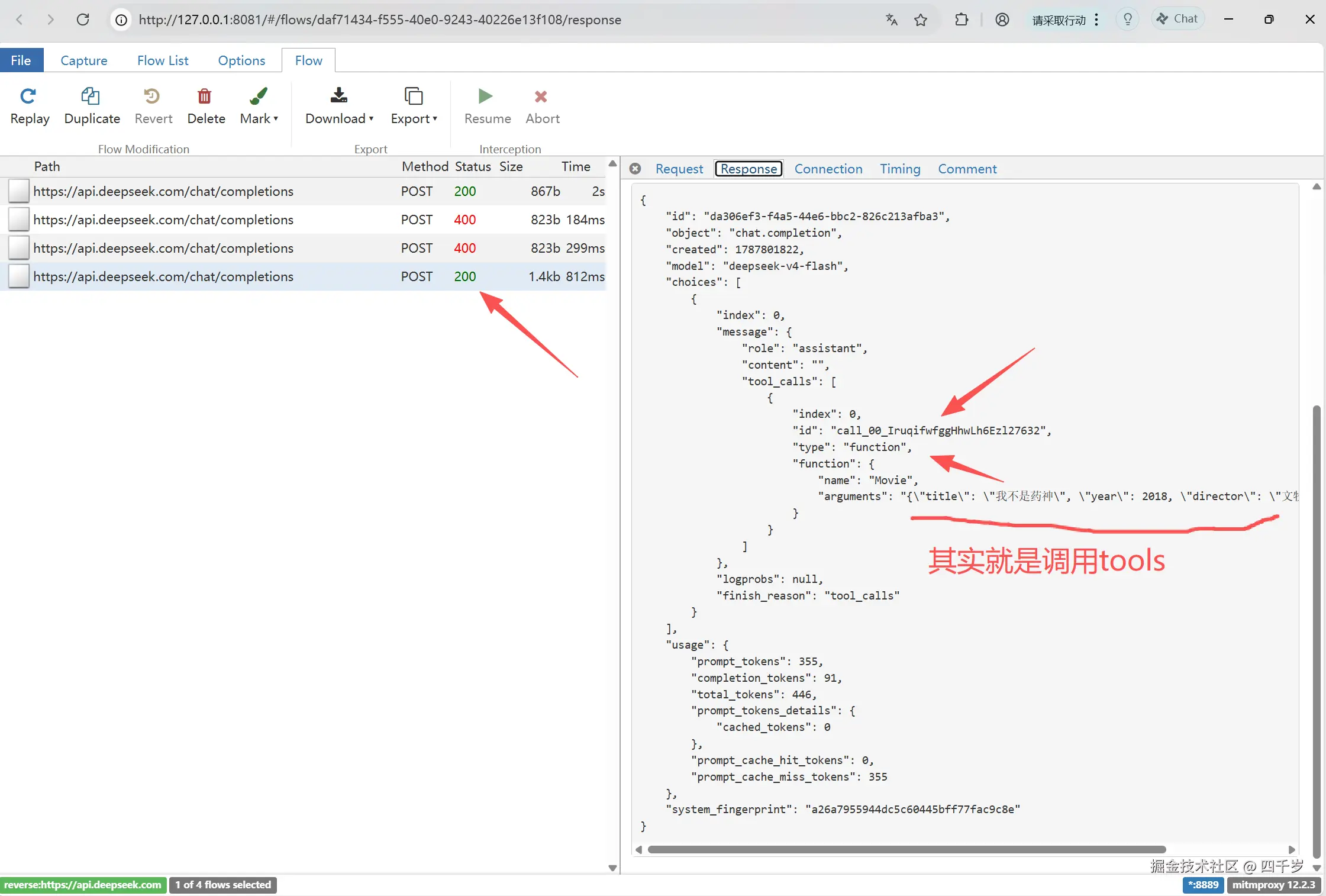Open browser extensions puzzle icon
The height and width of the screenshot is (896, 1326).
tap(962, 20)
